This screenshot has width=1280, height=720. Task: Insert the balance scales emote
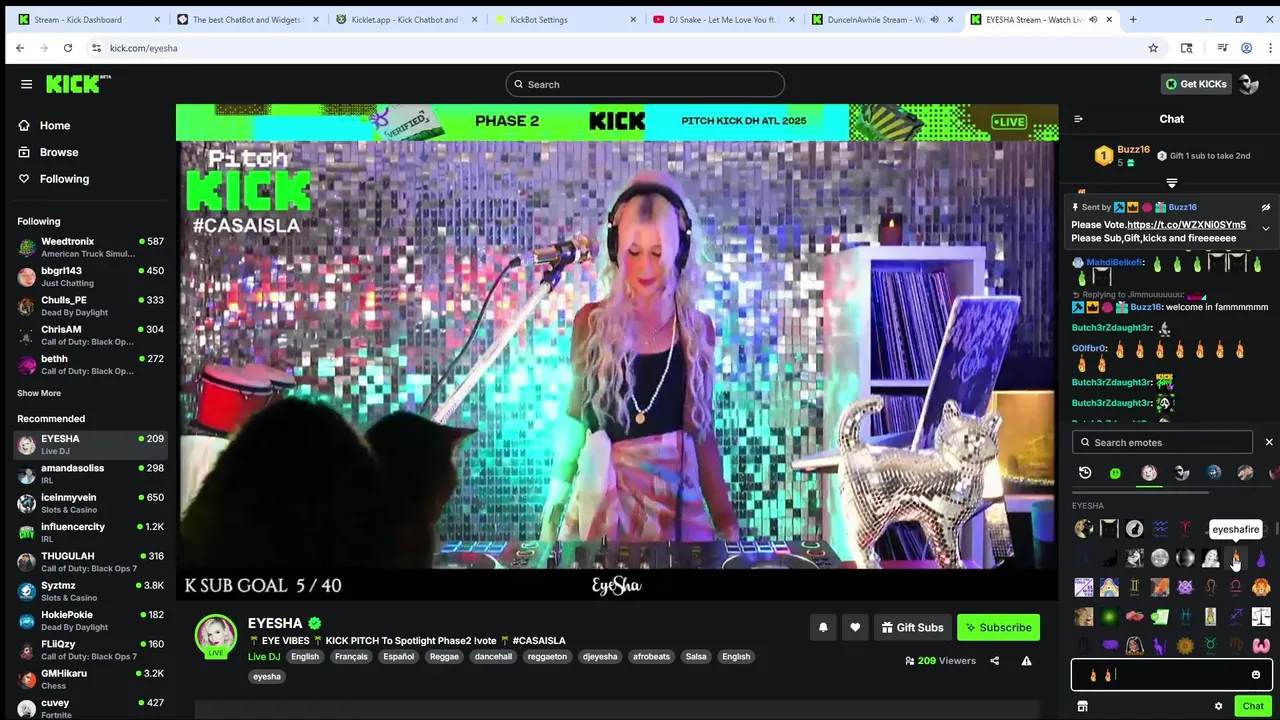(1261, 616)
